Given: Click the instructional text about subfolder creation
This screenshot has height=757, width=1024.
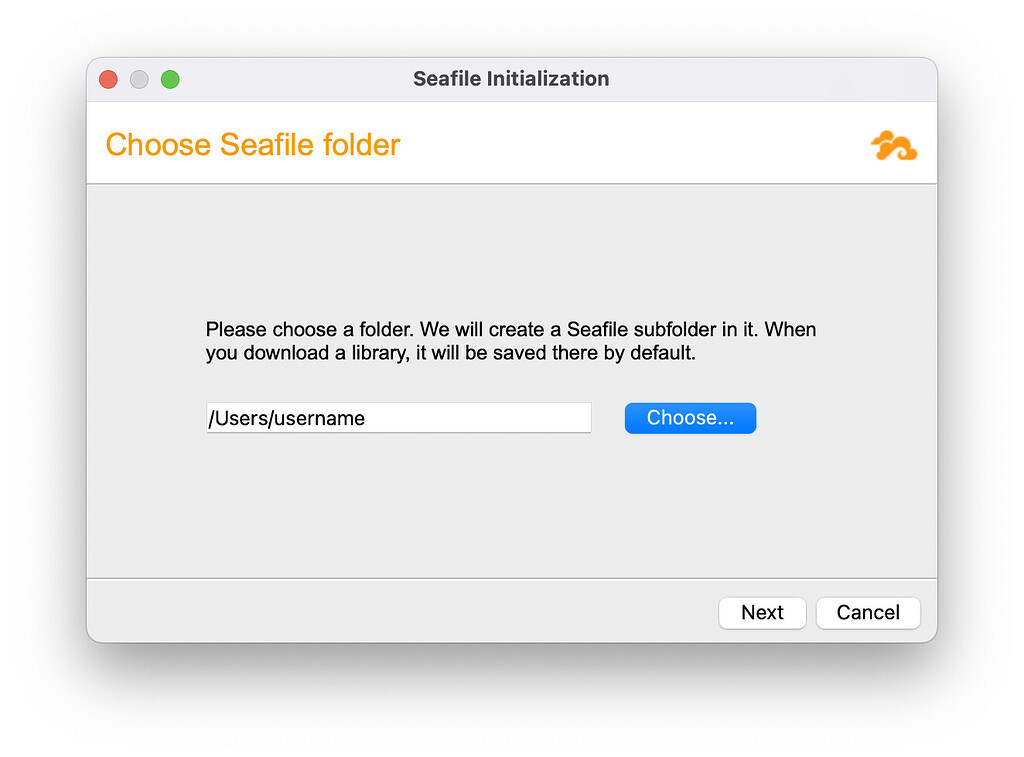Looking at the screenshot, I should coord(510,340).
